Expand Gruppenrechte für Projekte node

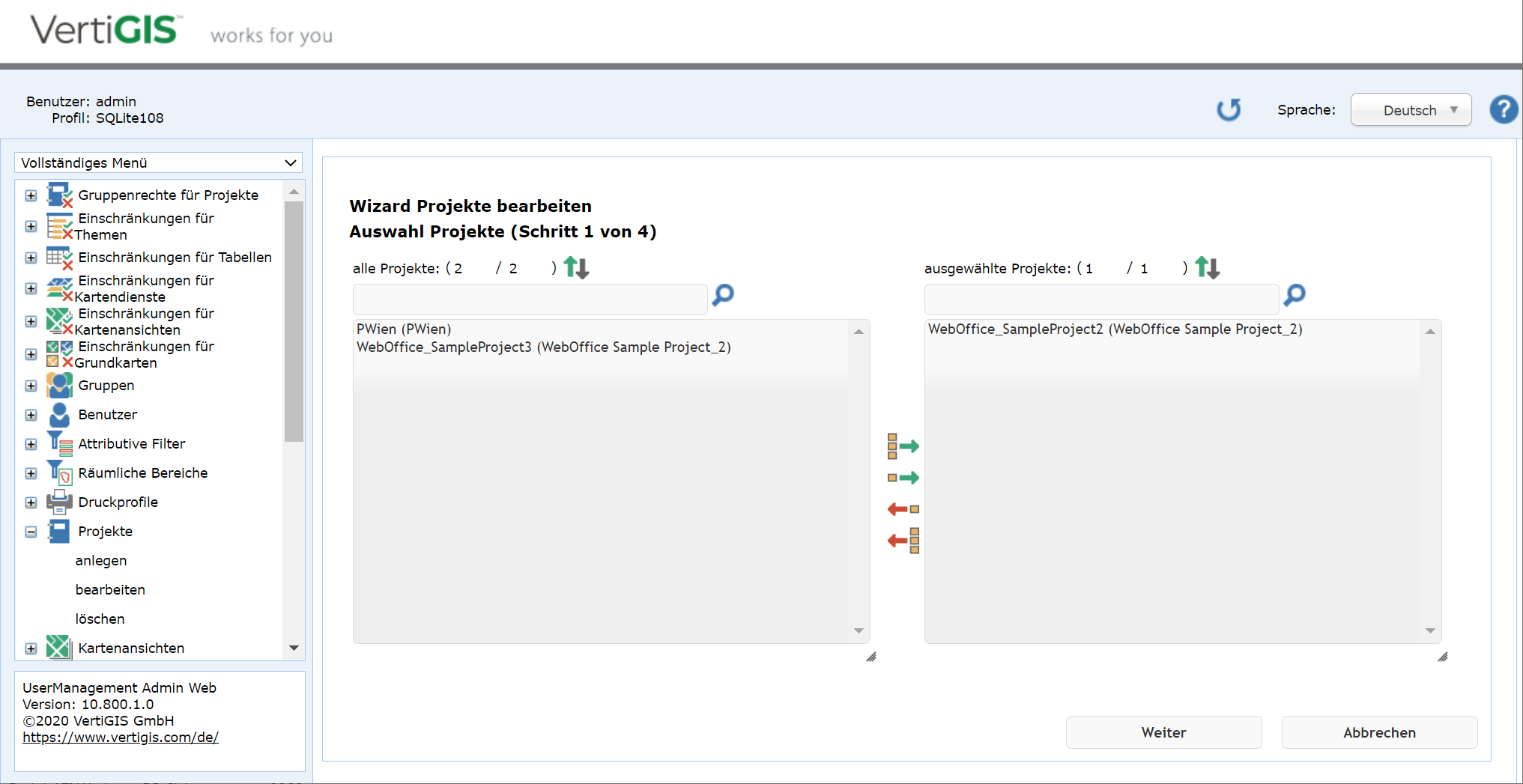click(x=31, y=195)
